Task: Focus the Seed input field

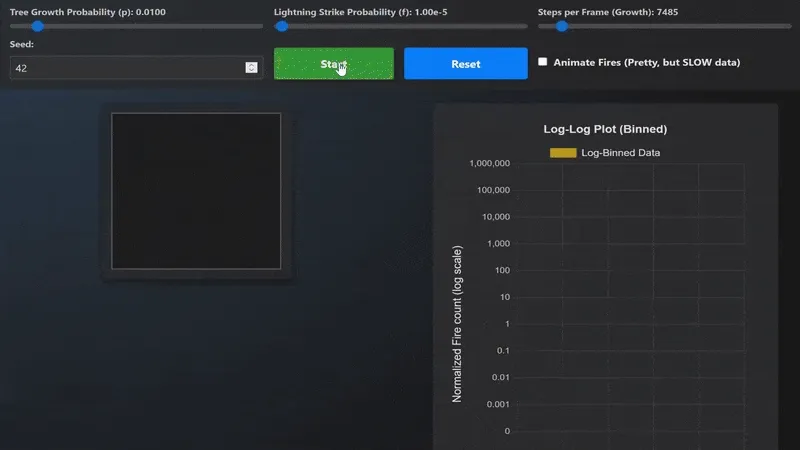Action: 125,68
